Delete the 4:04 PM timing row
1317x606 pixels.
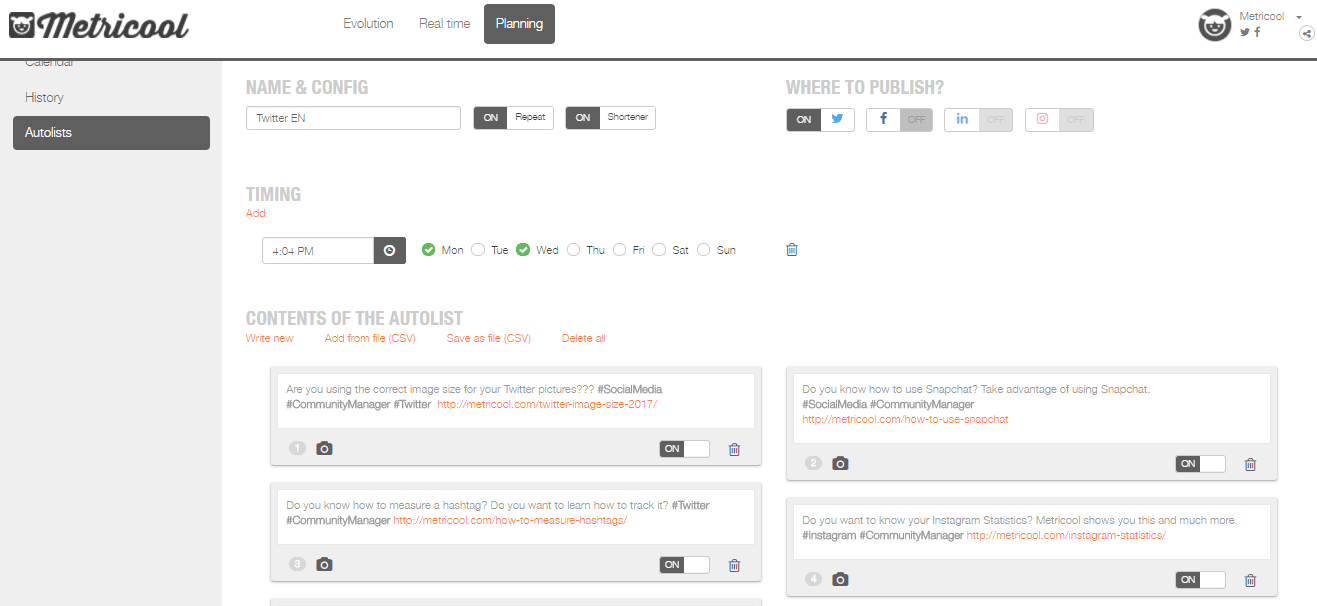(792, 249)
